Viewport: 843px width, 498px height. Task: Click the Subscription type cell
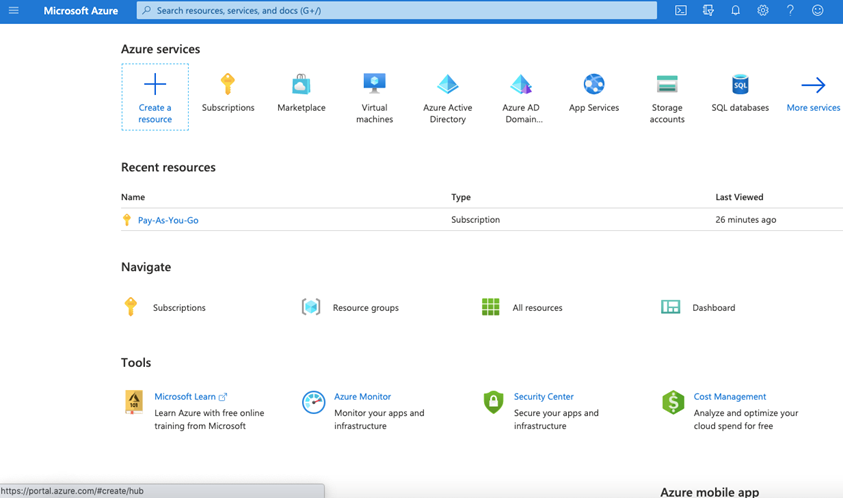(x=475, y=219)
